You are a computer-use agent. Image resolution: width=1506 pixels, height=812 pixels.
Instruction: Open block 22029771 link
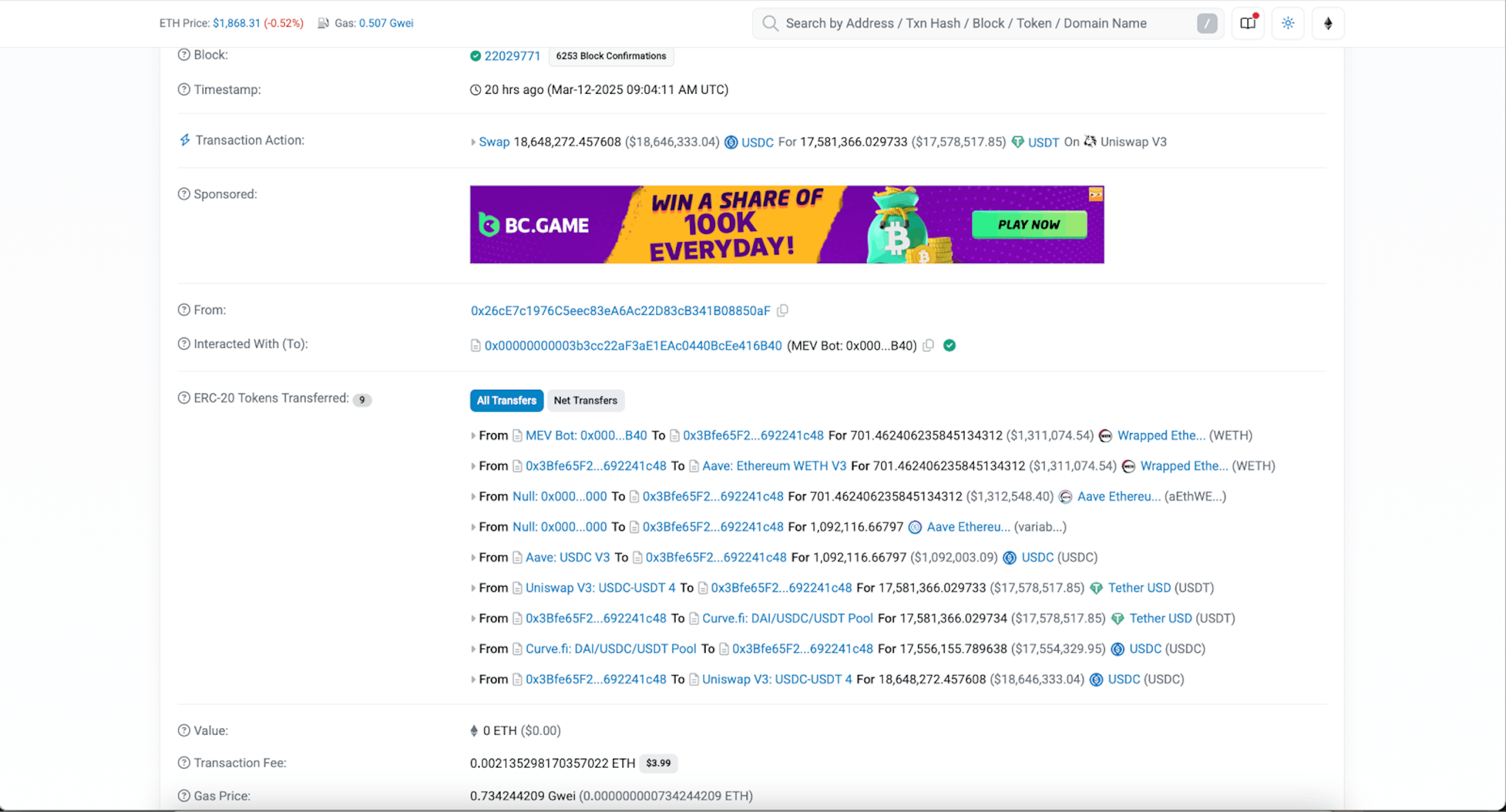[x=512, y=56]
